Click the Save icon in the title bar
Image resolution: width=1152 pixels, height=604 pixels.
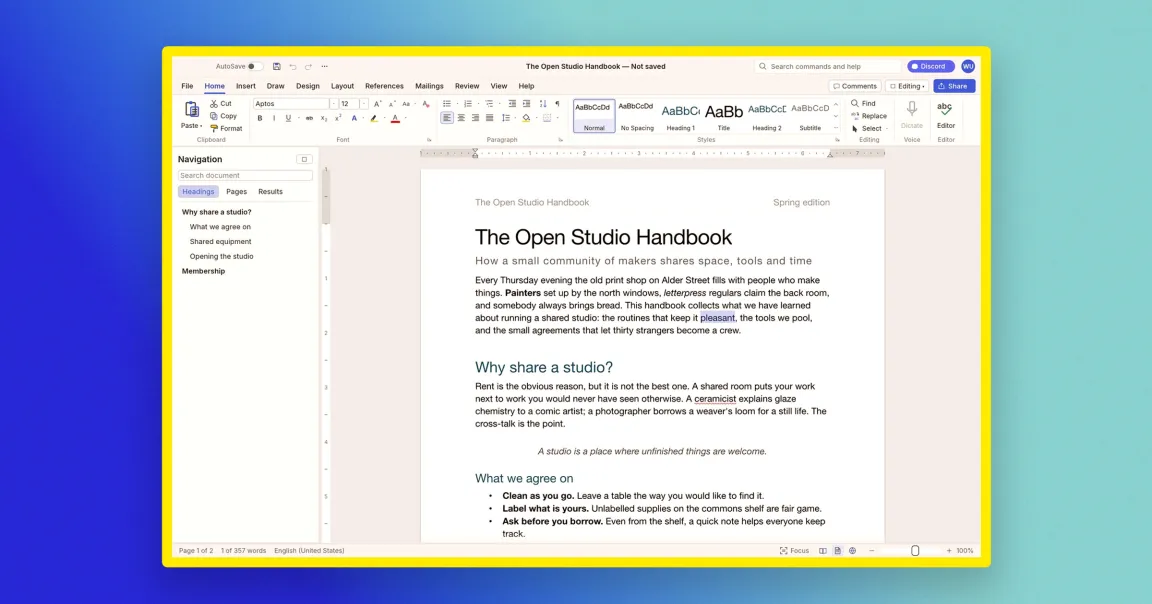point(276,66)
